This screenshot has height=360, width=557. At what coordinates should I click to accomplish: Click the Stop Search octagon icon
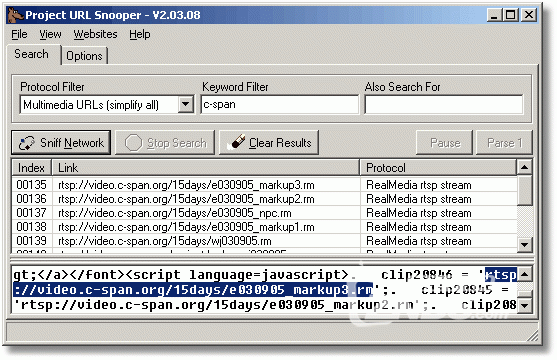click(x=133, y=143)
